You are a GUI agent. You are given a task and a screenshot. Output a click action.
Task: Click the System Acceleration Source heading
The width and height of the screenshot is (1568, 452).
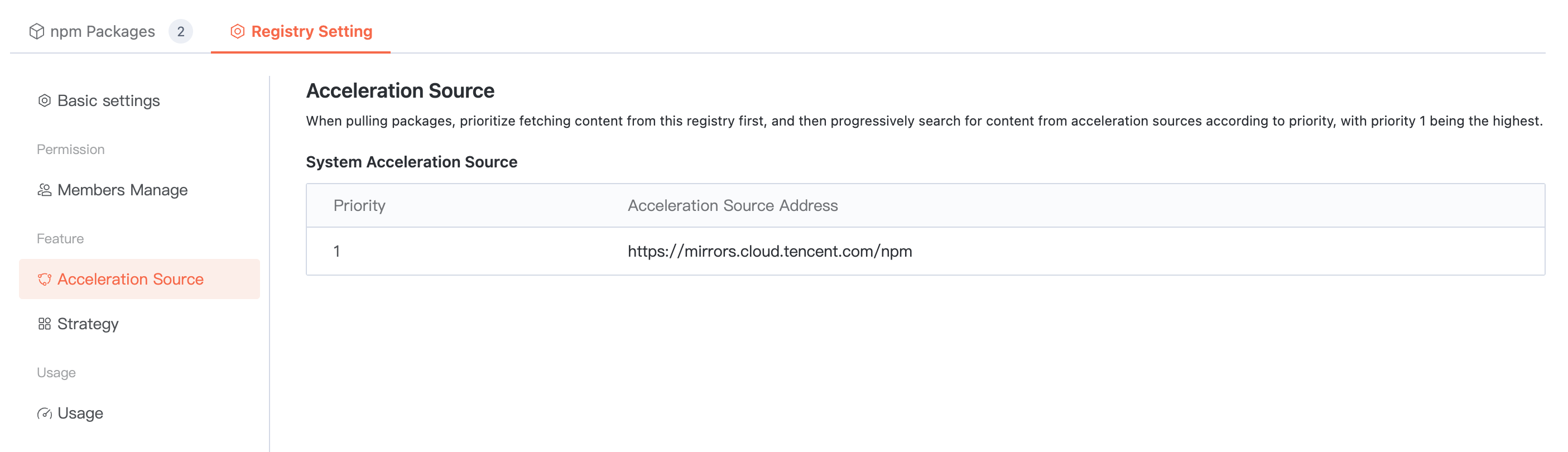411,162
